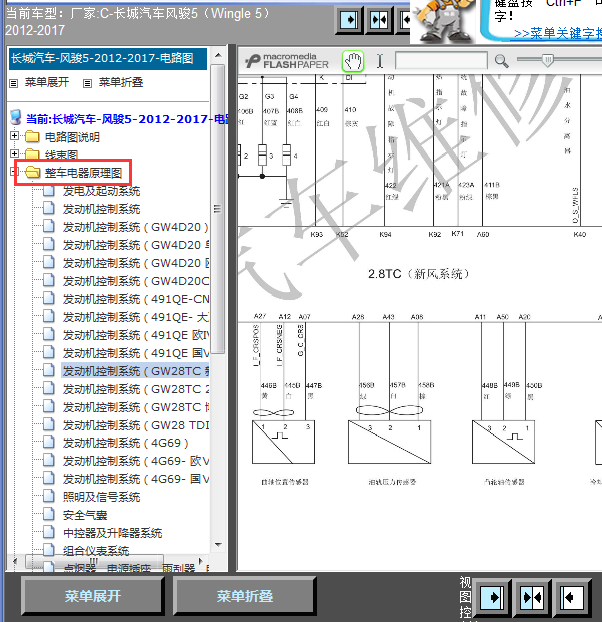602x622 pixels.
Task: Click horizontal scrollbar right arrow in tree
Action: click(x=201, y=561)
